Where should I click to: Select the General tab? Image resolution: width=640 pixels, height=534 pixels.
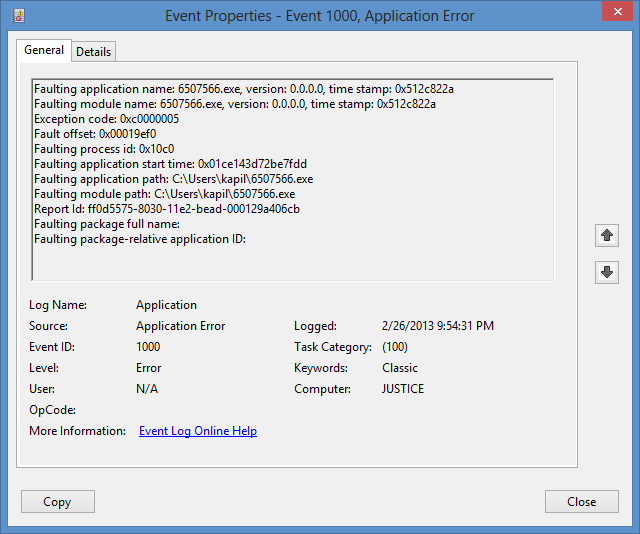(44, 50)
